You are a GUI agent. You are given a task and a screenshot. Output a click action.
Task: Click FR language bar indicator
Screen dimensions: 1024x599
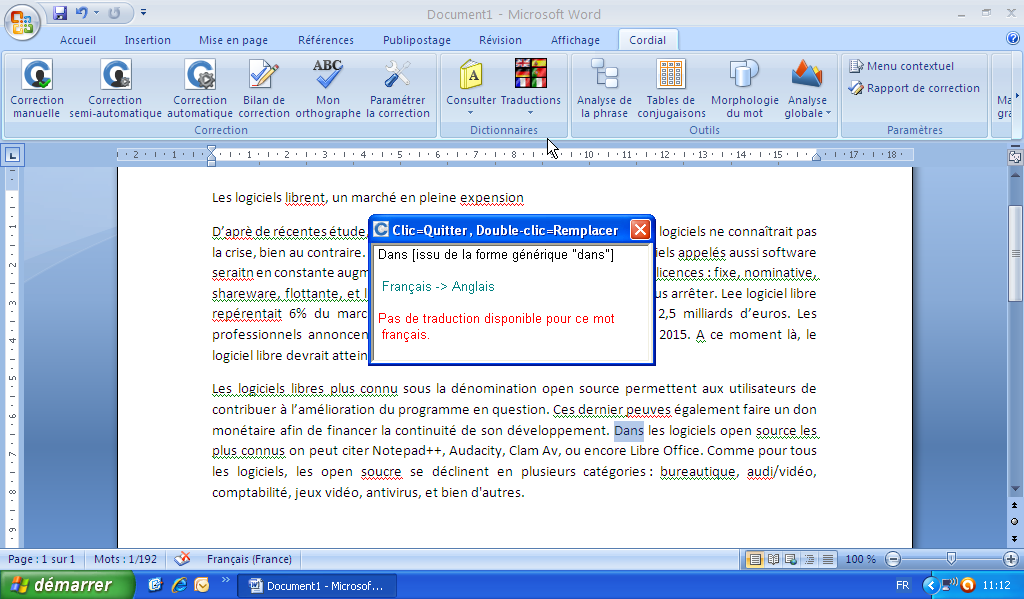[903, 585]
